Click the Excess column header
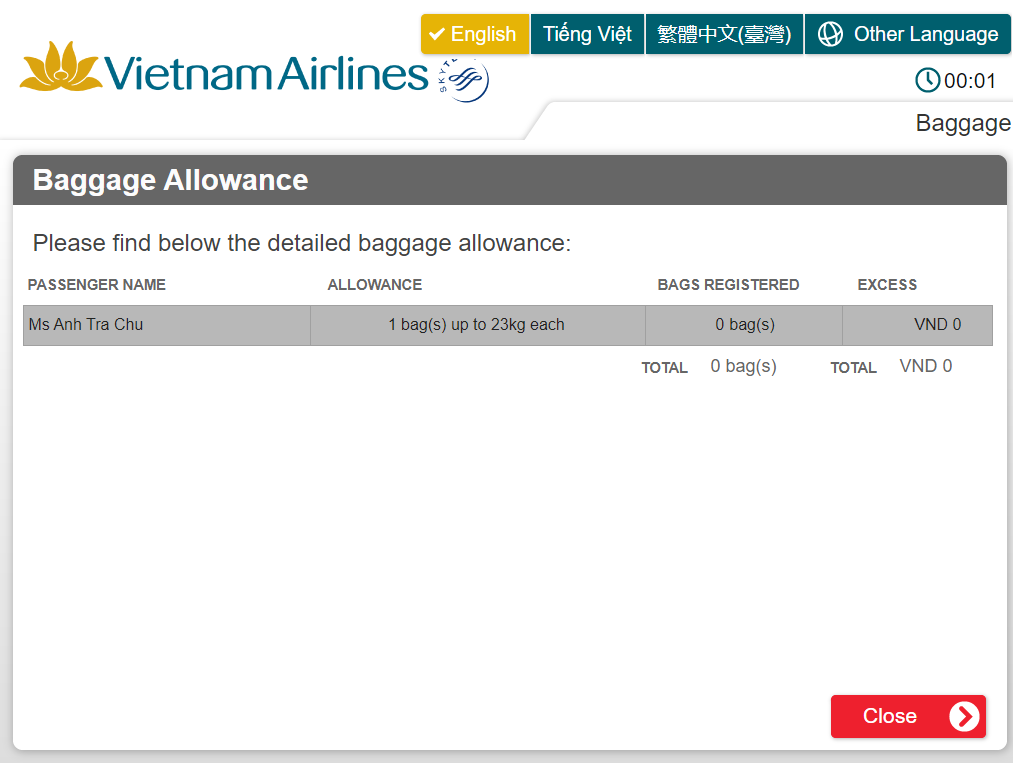Viewport: 1013px width, 763px height. point(887,285)
